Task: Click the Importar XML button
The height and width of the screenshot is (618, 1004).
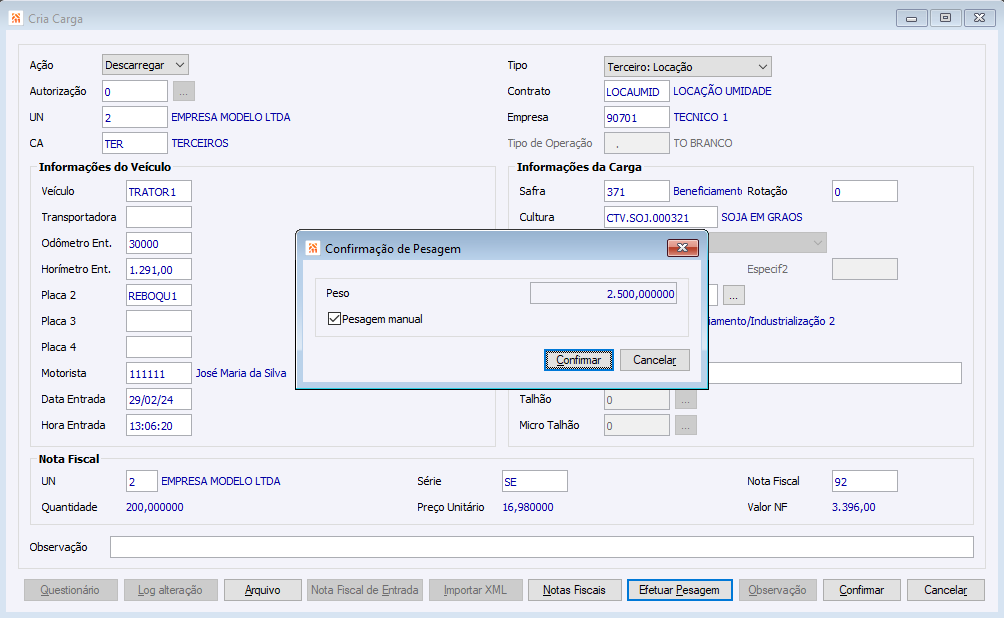Action: tap(475, 590)
